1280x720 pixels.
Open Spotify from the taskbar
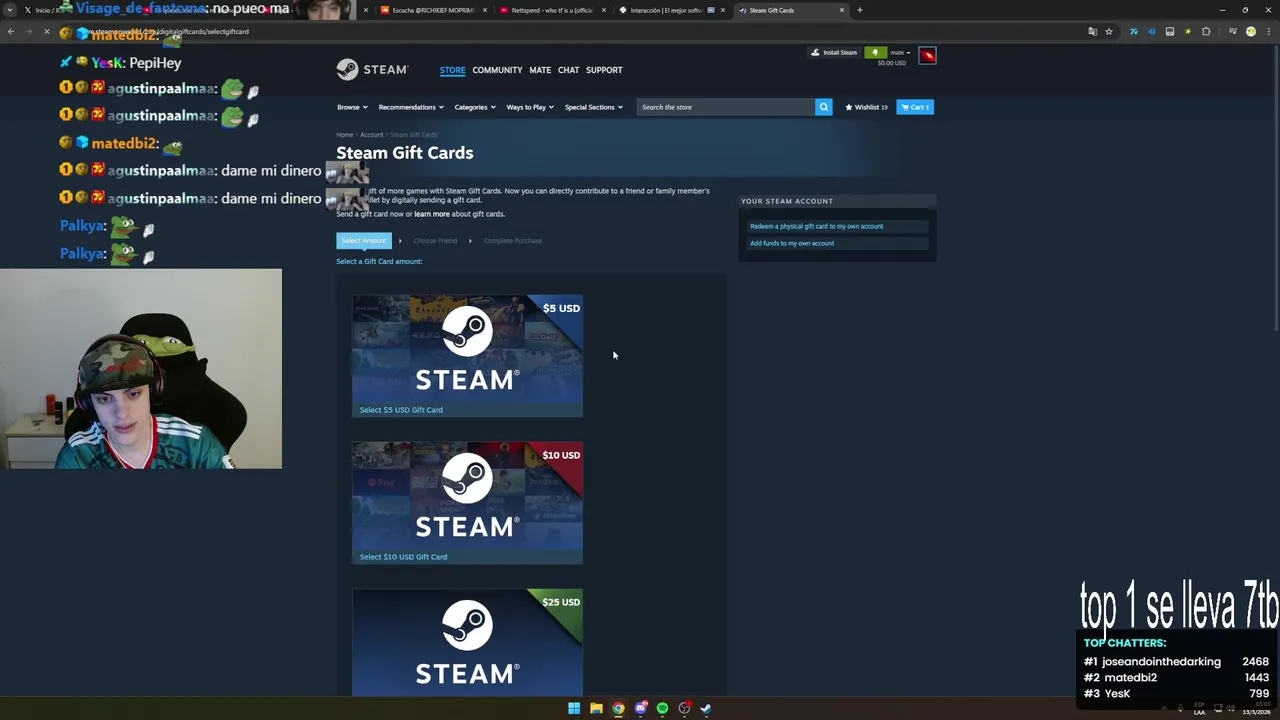tap(662, 708)
